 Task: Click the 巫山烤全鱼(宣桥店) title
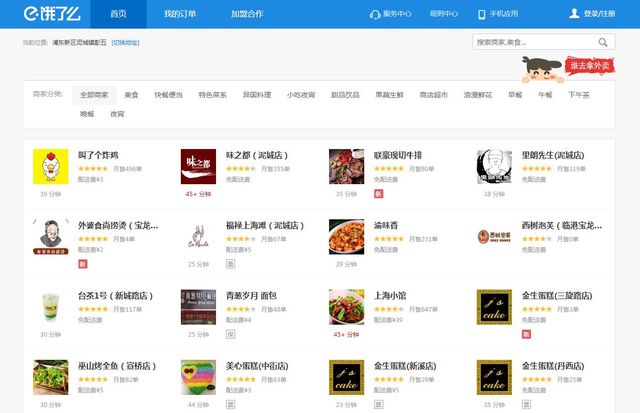point(117,366)
